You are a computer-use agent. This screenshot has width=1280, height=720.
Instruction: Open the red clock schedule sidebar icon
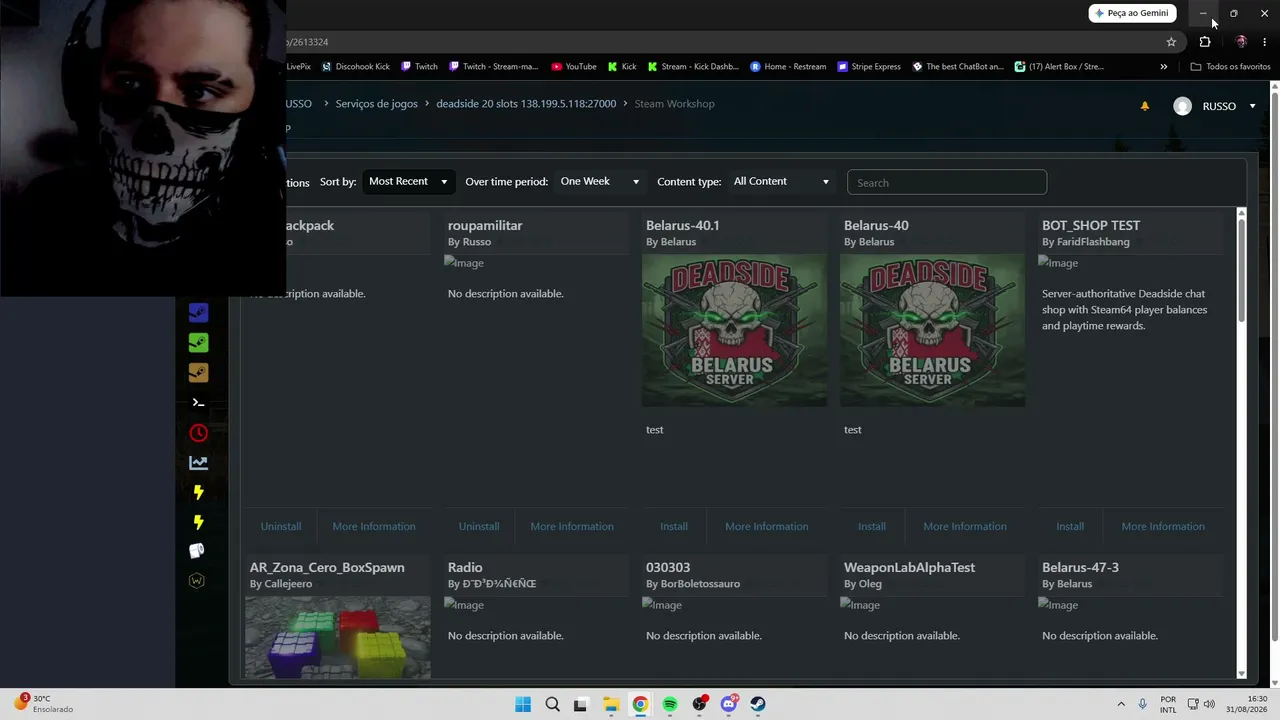tap(198, 433)
